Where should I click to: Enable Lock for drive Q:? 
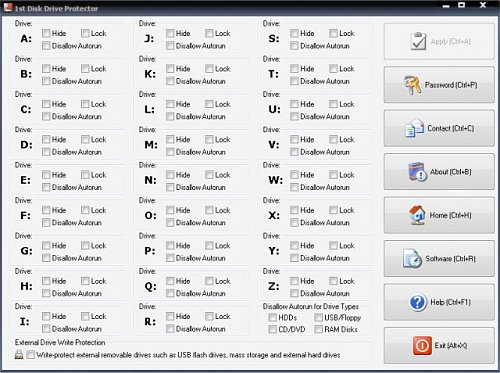point(209,281)
